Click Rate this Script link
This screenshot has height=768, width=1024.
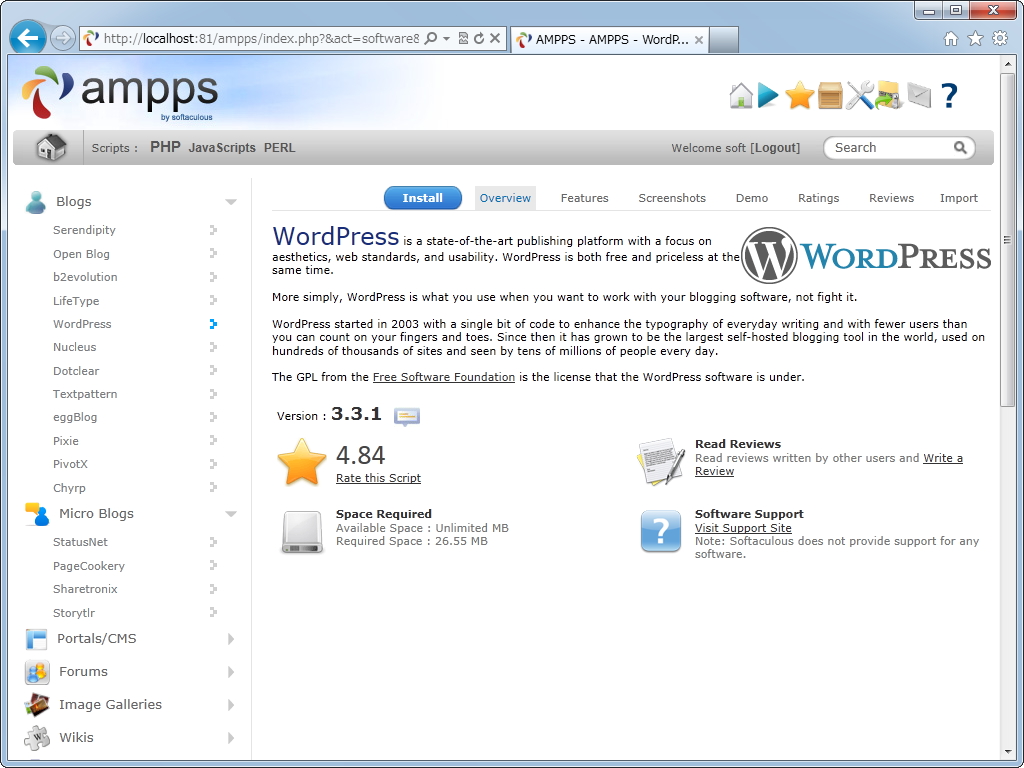point(378,478)
